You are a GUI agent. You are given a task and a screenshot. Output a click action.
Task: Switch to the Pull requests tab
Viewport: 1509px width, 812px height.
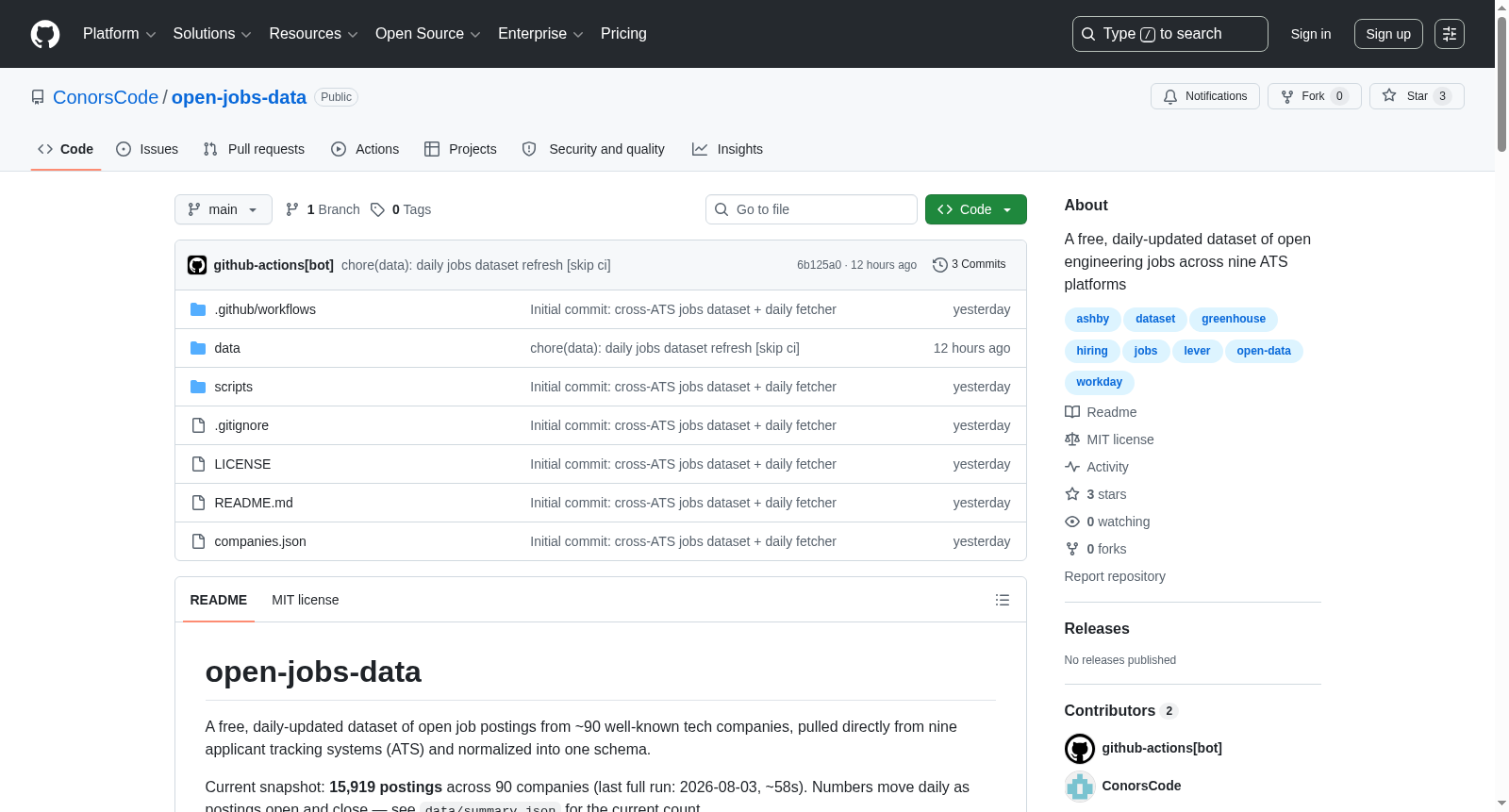tap(254, 149)
